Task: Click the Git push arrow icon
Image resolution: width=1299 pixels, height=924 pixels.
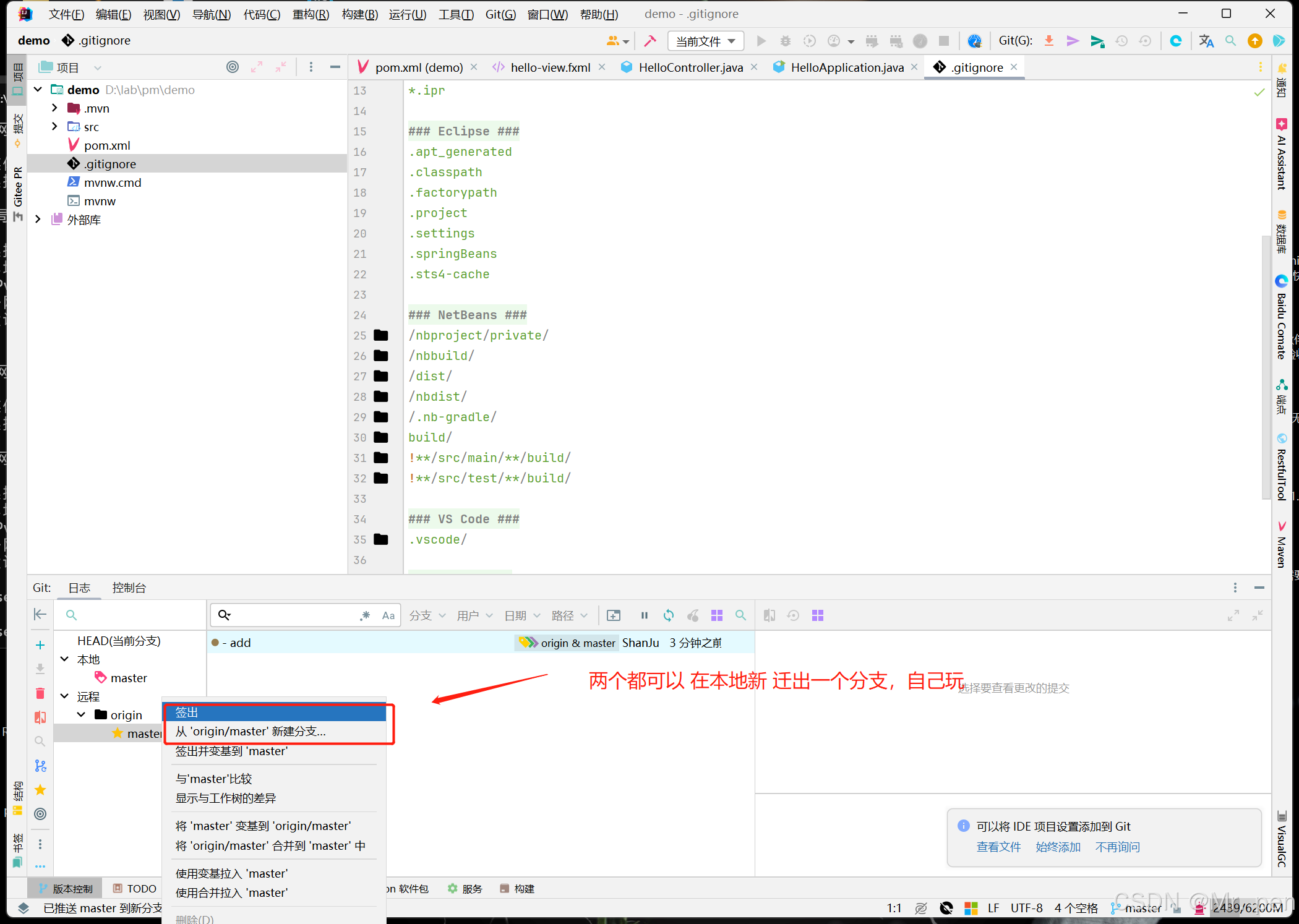Action: (1097, 41)
